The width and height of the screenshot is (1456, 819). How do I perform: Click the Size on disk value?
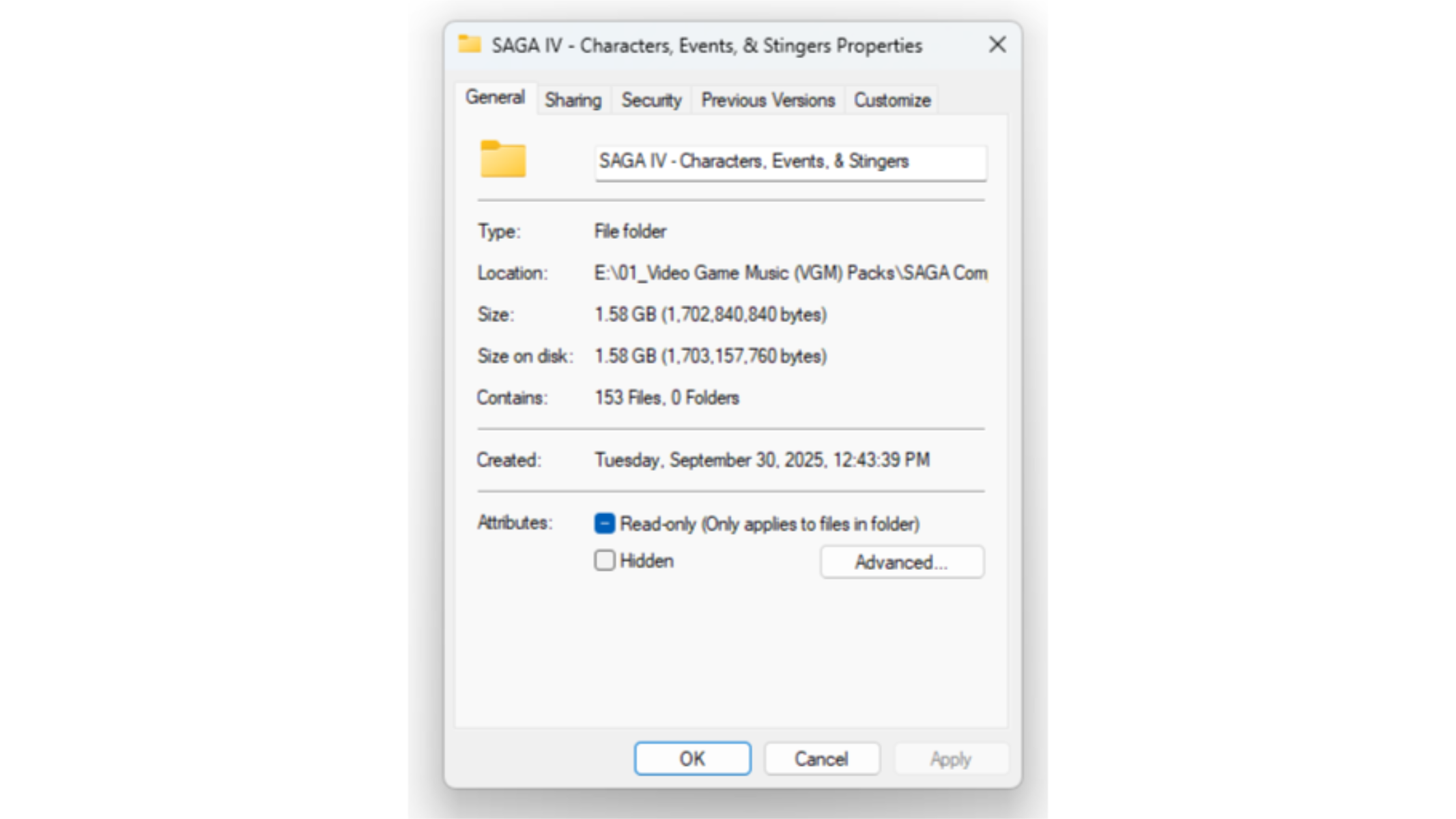(711, 356)
